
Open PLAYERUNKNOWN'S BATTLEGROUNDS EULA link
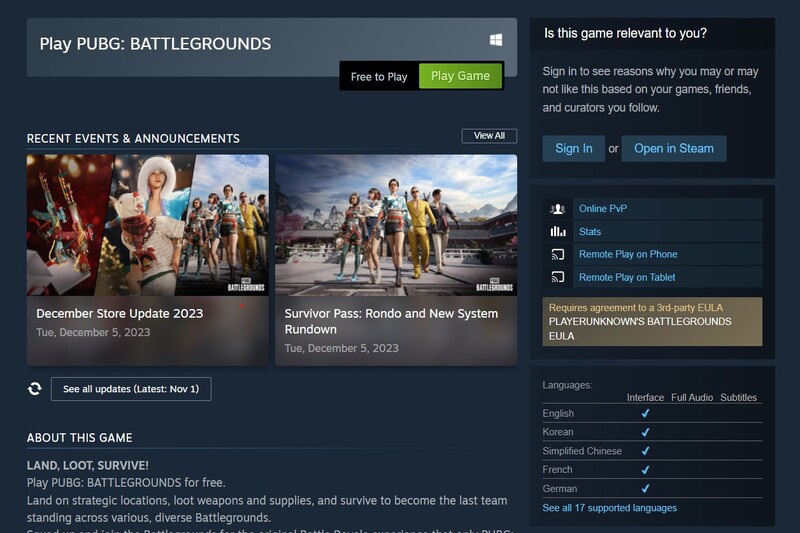tap(640, 328)
